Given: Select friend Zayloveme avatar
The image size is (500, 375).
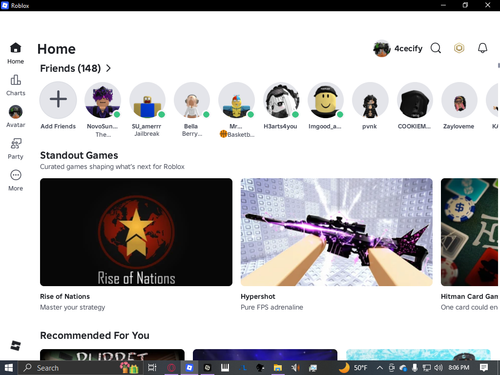Looking at the screenshot, I should coord(459,100).
